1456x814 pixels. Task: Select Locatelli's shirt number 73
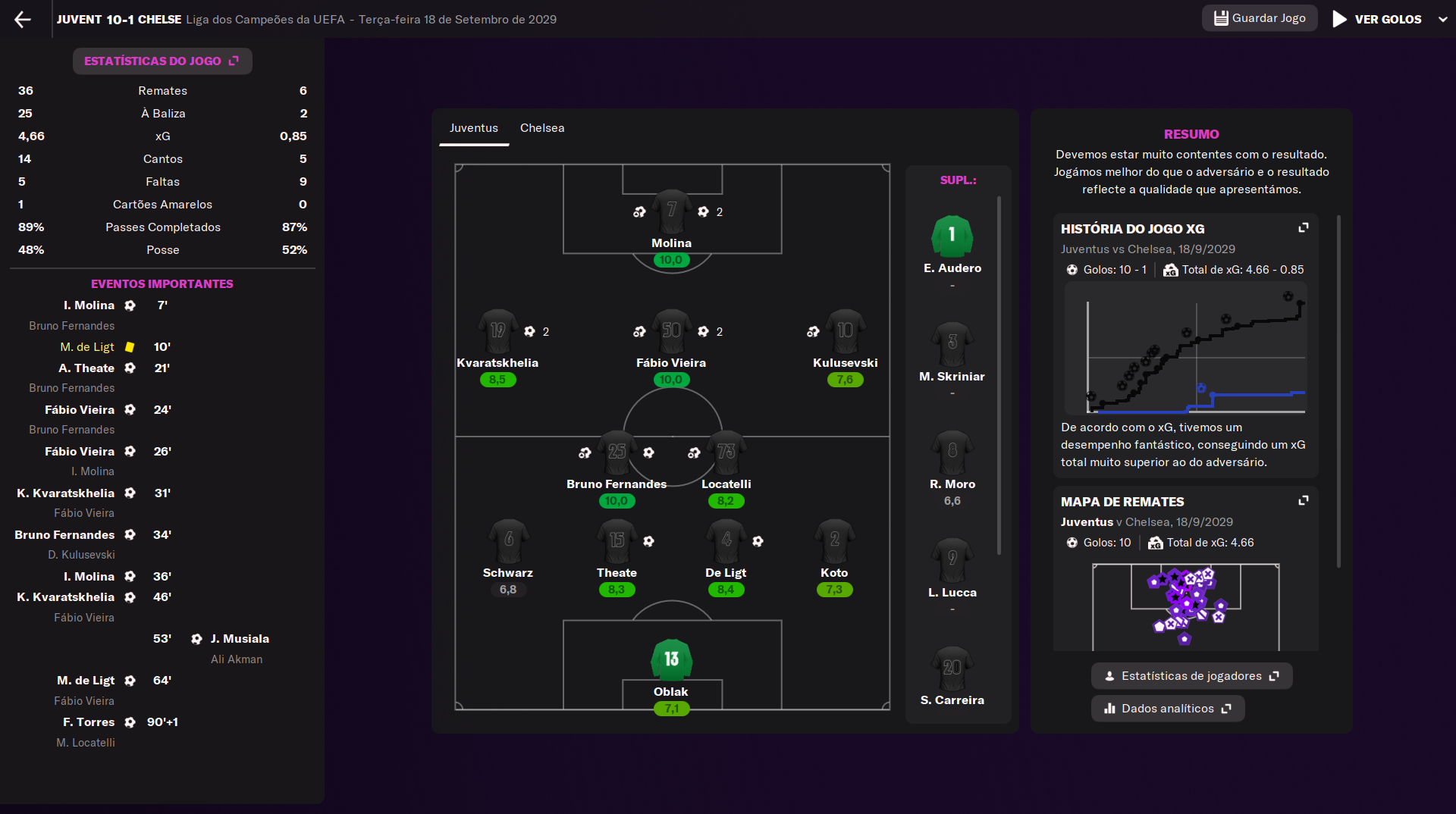click(726, 452)
